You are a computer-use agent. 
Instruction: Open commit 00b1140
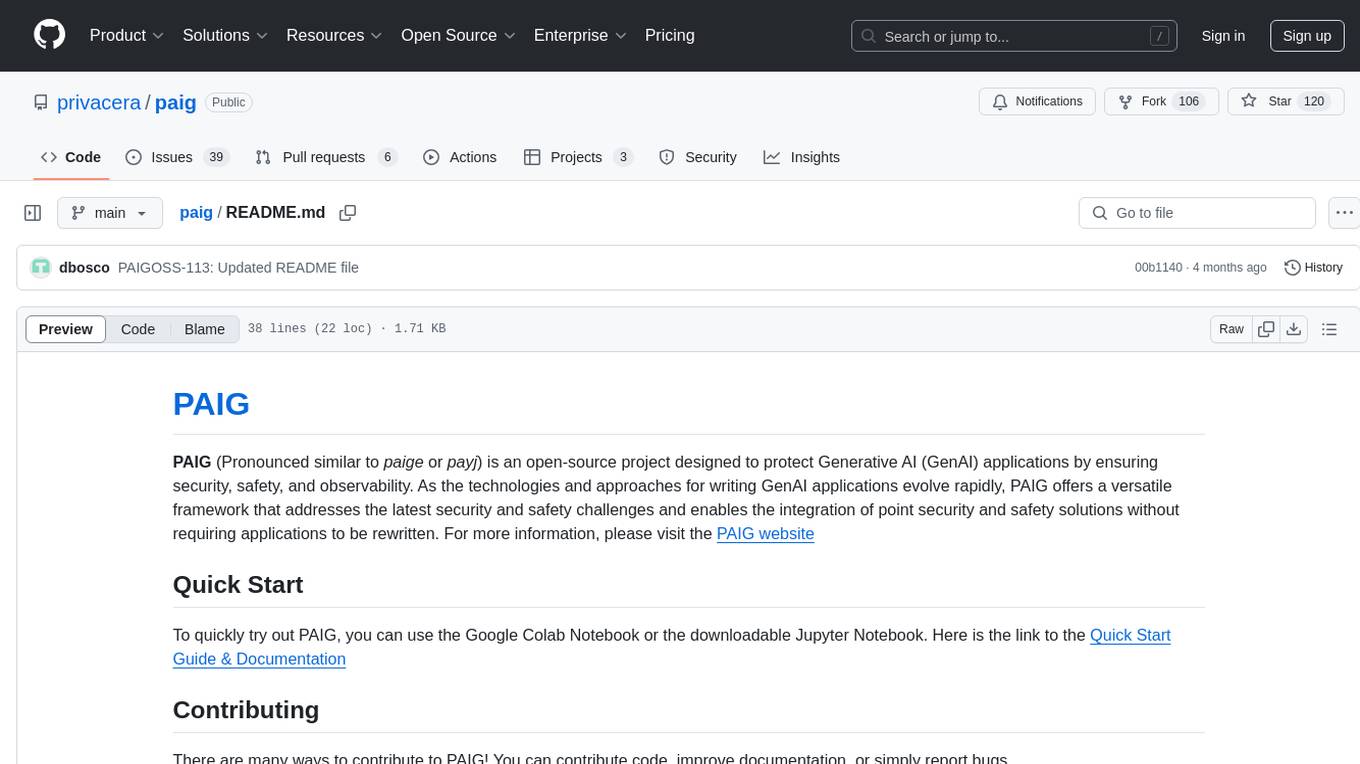click(x=1158, y=267)
